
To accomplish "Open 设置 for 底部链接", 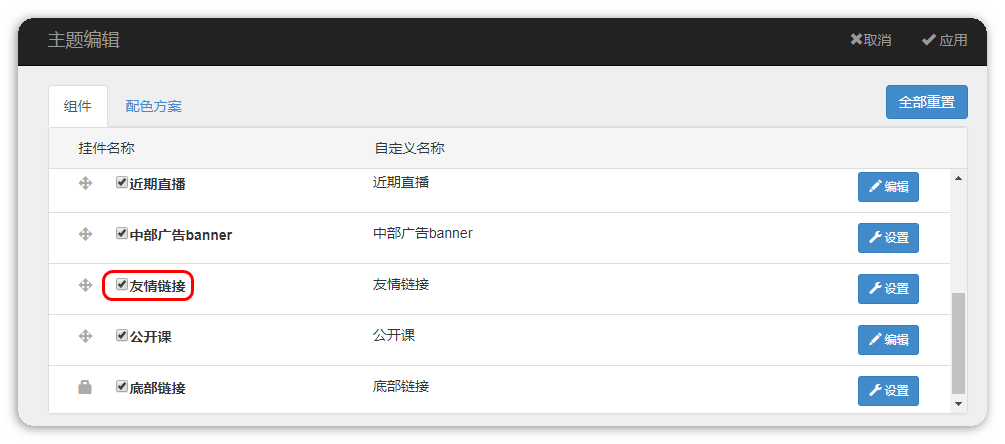I will 888,391.
